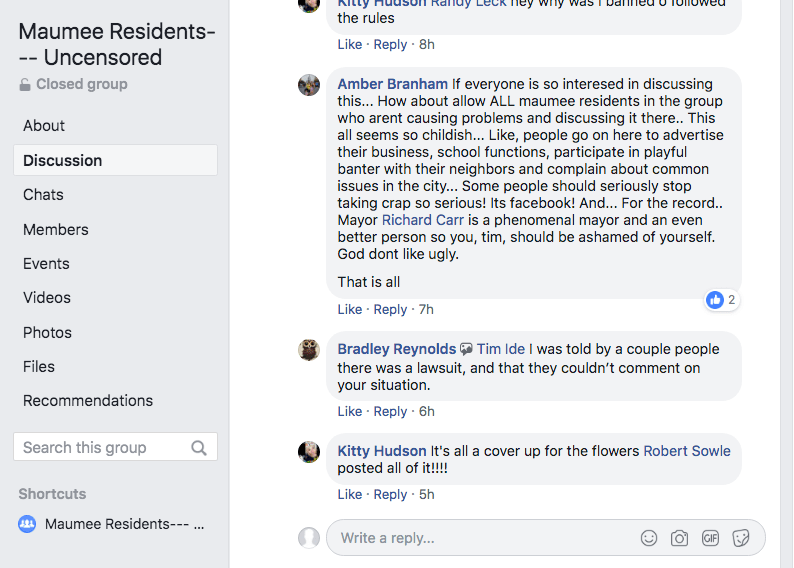This screenshot has width=794, height=568.
Task: Like Amber Branham's comment
Action: [x=350, y=309]
